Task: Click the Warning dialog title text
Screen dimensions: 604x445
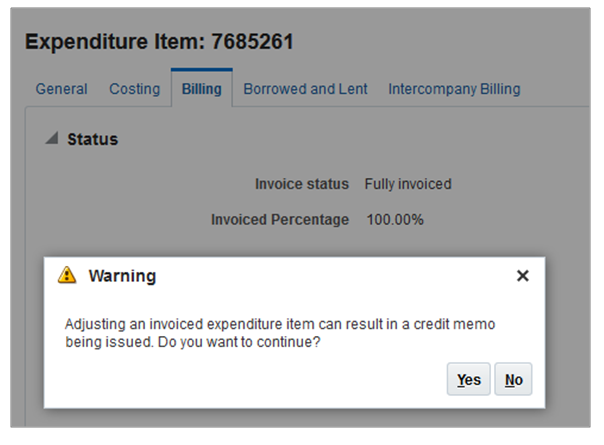Action: (122, 276)
